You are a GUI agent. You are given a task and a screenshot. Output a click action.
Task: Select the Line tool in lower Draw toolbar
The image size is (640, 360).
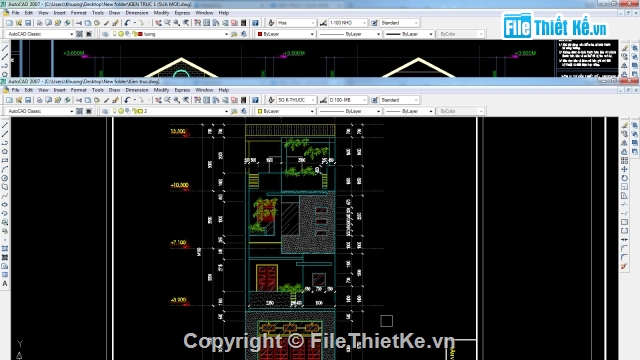coord(5,125)
